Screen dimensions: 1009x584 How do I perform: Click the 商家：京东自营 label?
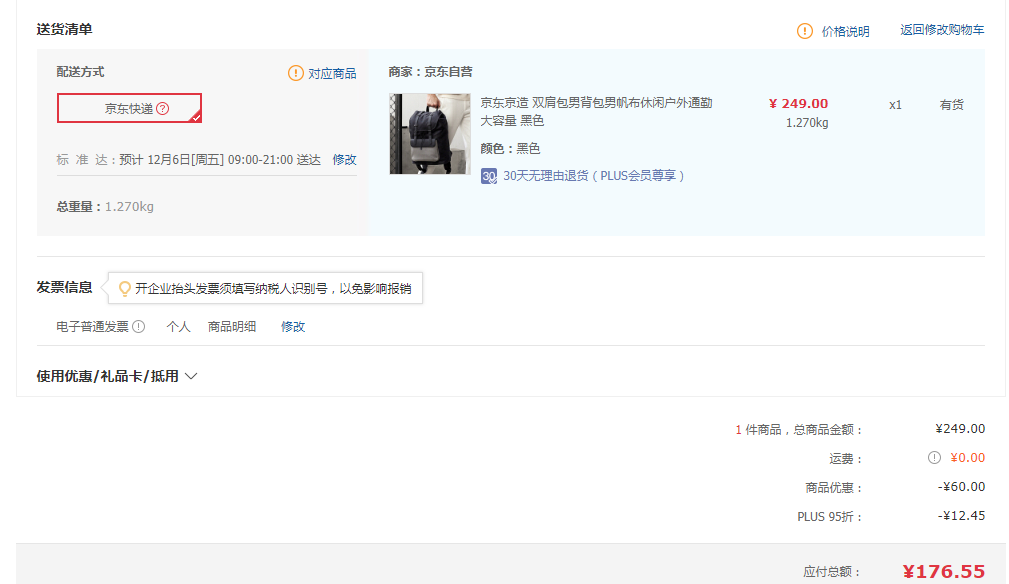[430, 71]
